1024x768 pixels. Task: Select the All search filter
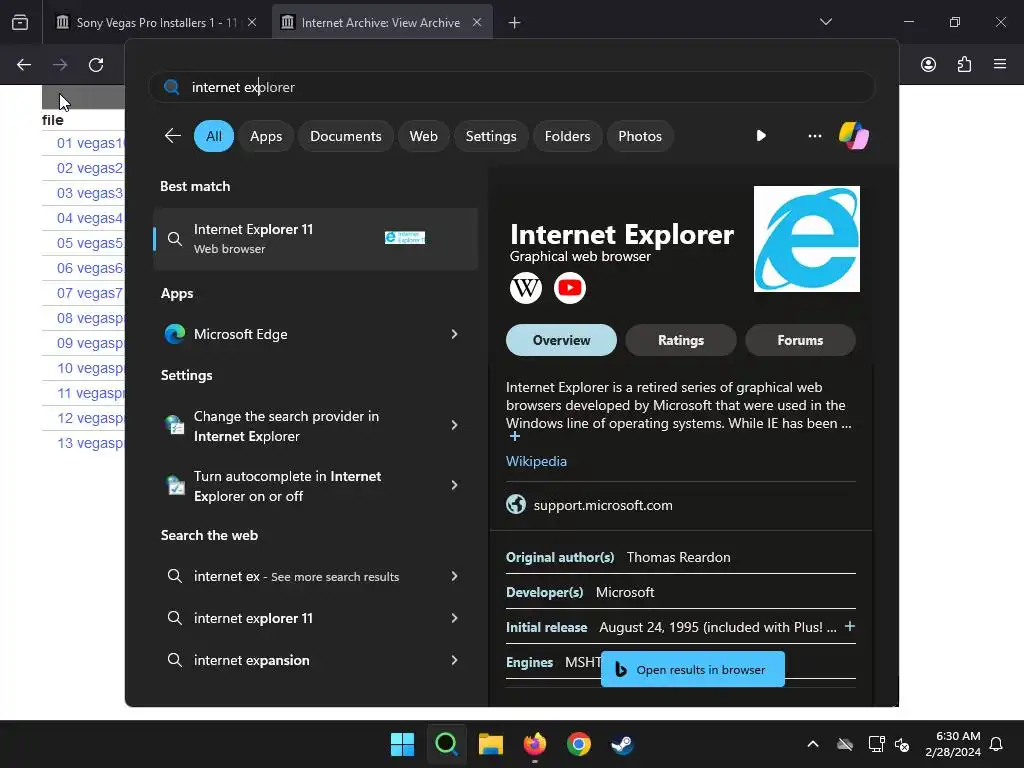(214, 136)
